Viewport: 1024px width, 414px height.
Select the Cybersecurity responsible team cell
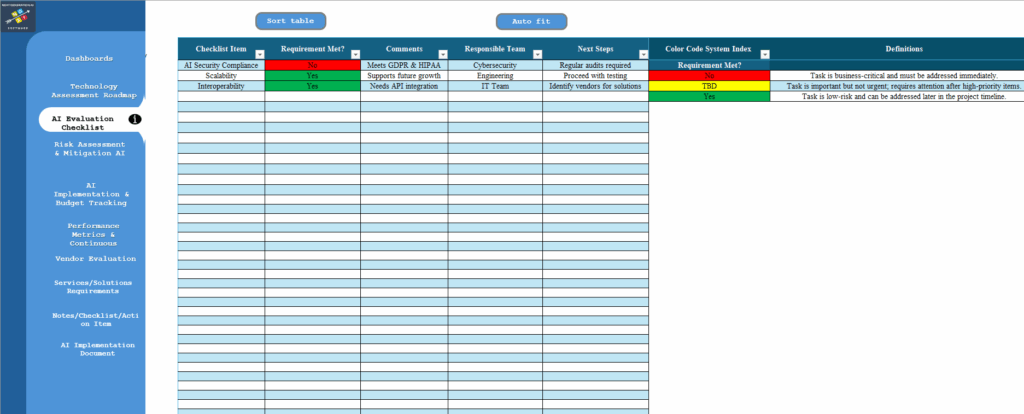(494, 65)
